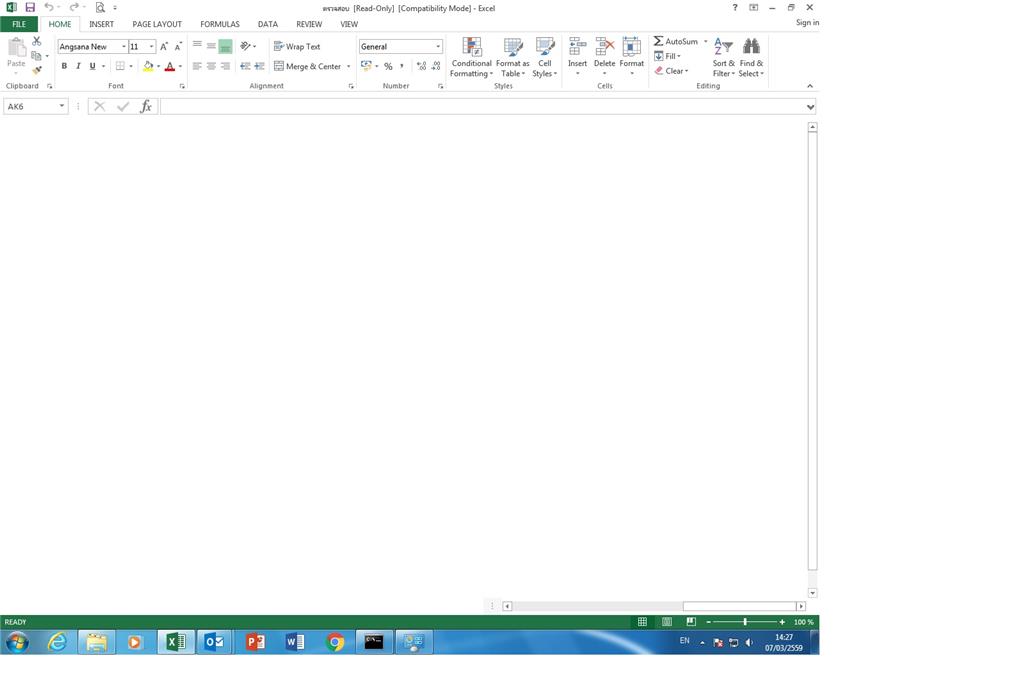
Task: Toggle Top Align in the Alignment group
Action: click(197, 46)
